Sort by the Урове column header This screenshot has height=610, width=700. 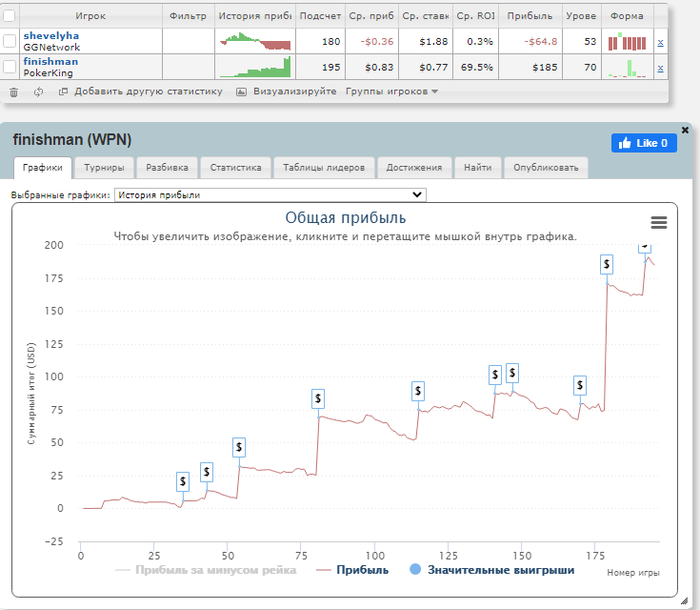click(581, 16)
